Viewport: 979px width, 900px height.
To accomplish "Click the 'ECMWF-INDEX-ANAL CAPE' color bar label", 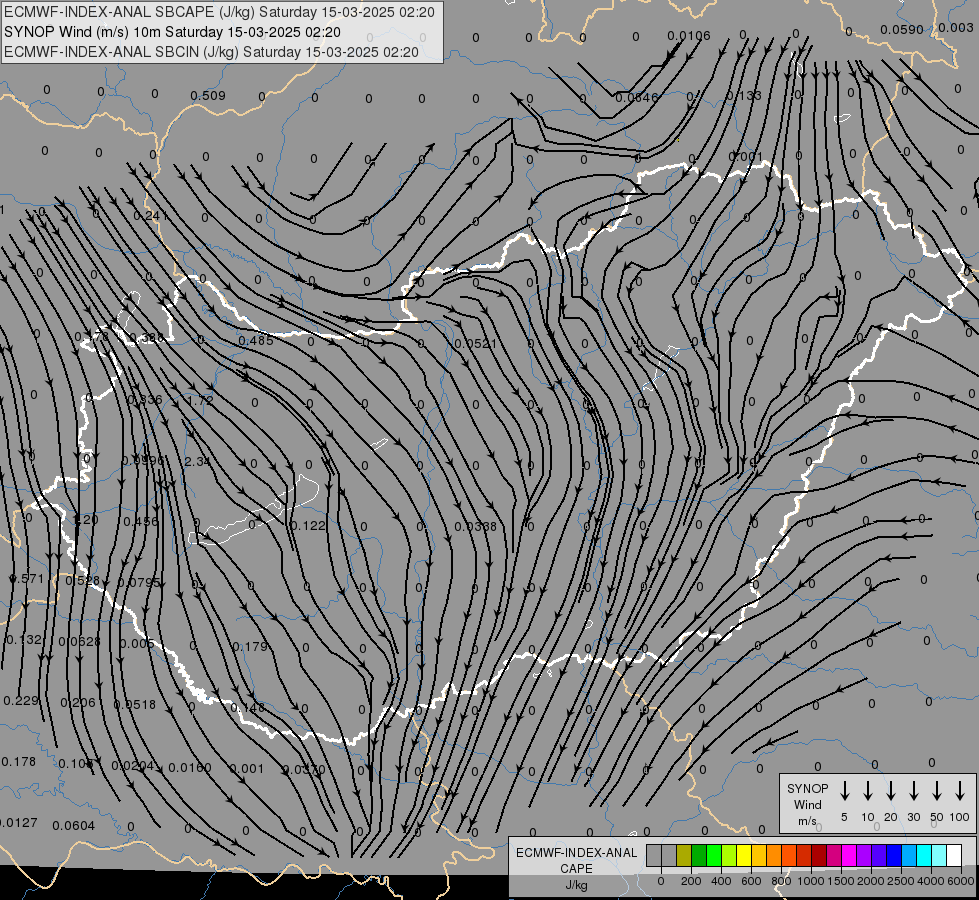I will [576, 861].
